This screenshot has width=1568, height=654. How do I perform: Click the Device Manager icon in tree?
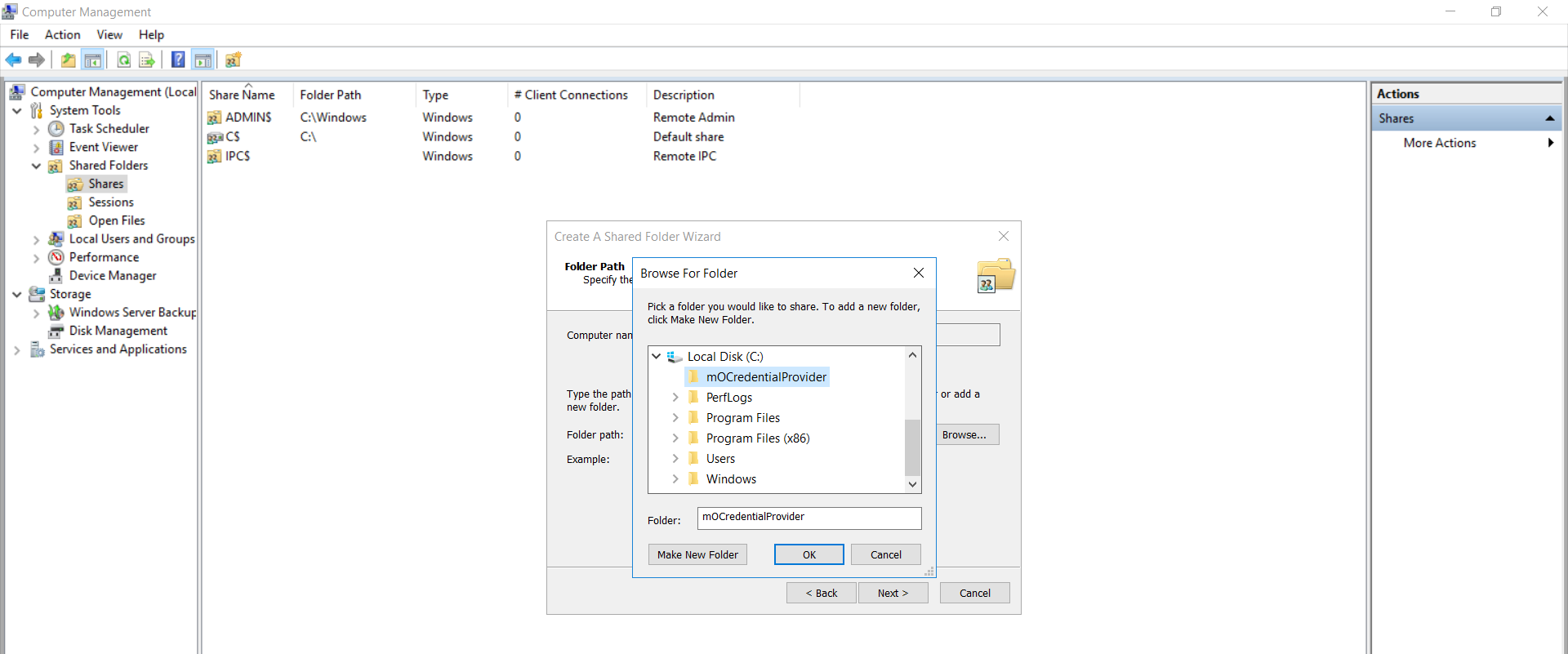(x=56, y=276)
